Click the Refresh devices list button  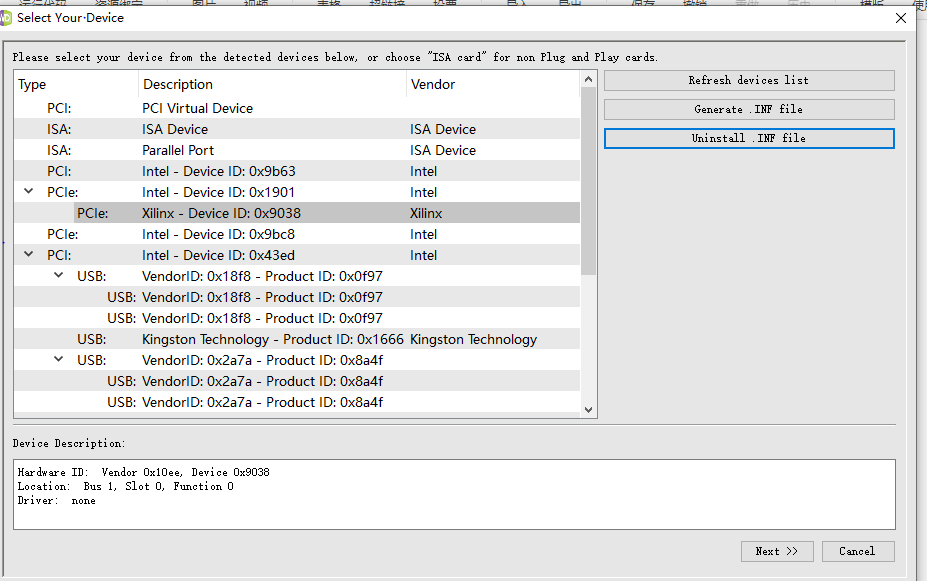(749, 80)
